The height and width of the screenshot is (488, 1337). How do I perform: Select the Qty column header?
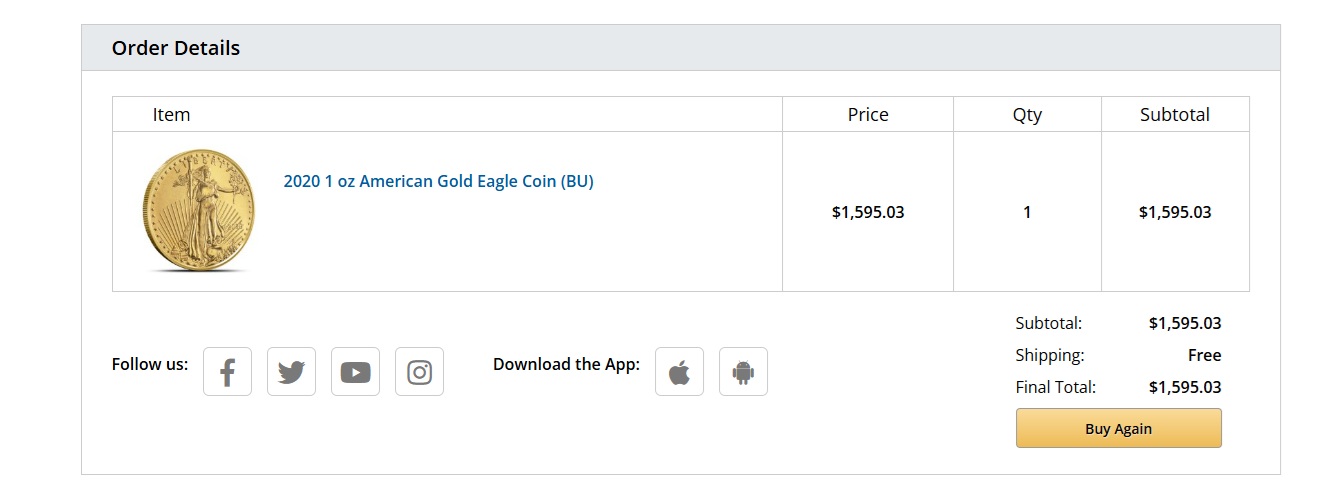tap(1027, 115)
